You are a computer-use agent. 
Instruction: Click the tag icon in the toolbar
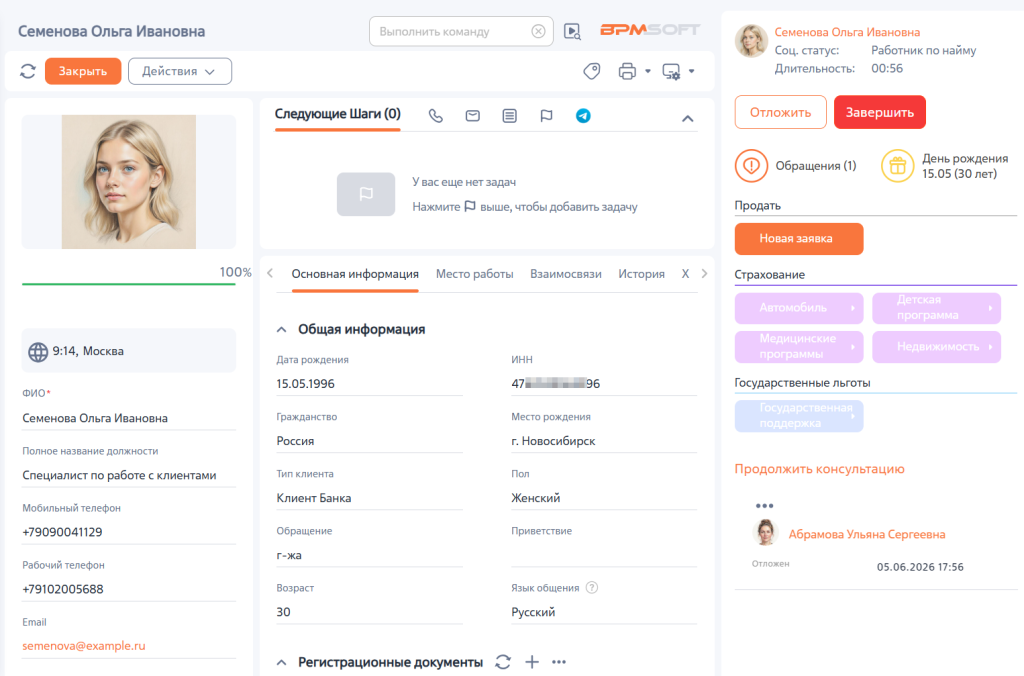click(592, 71)
